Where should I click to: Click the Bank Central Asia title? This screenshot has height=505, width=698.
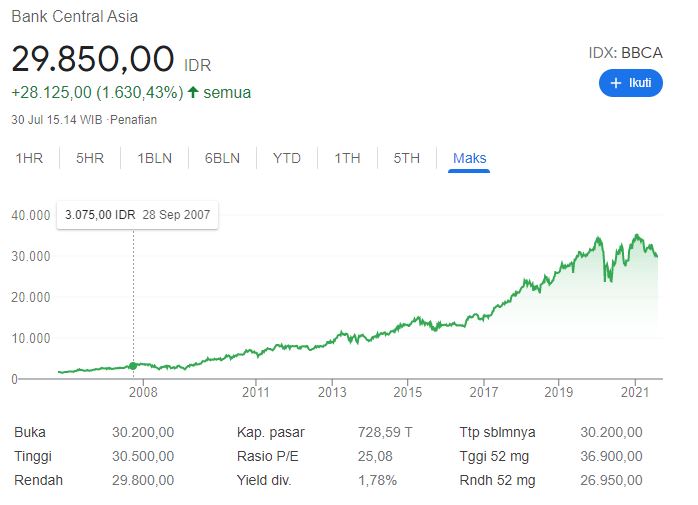(x=74, y=16)
